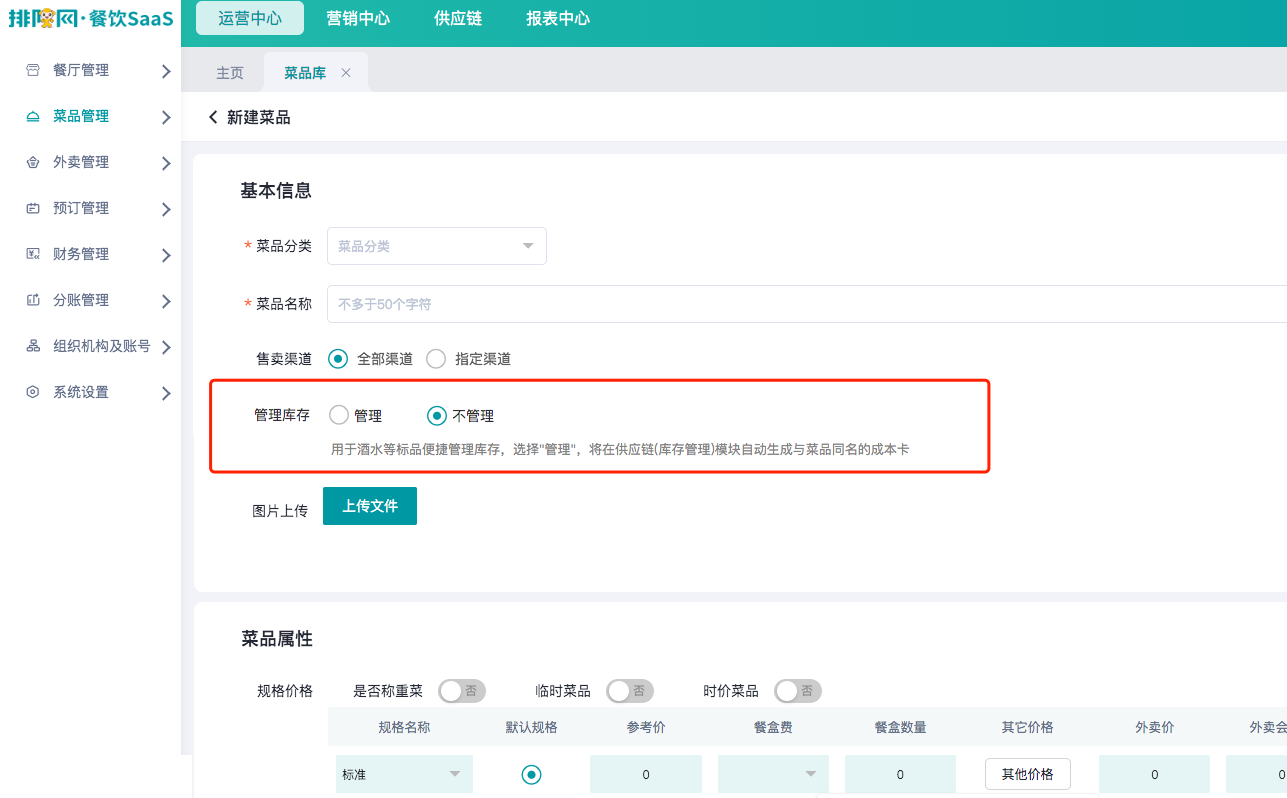Open the 报表中心 top menu
The image size is (1287, 798).
558,18
